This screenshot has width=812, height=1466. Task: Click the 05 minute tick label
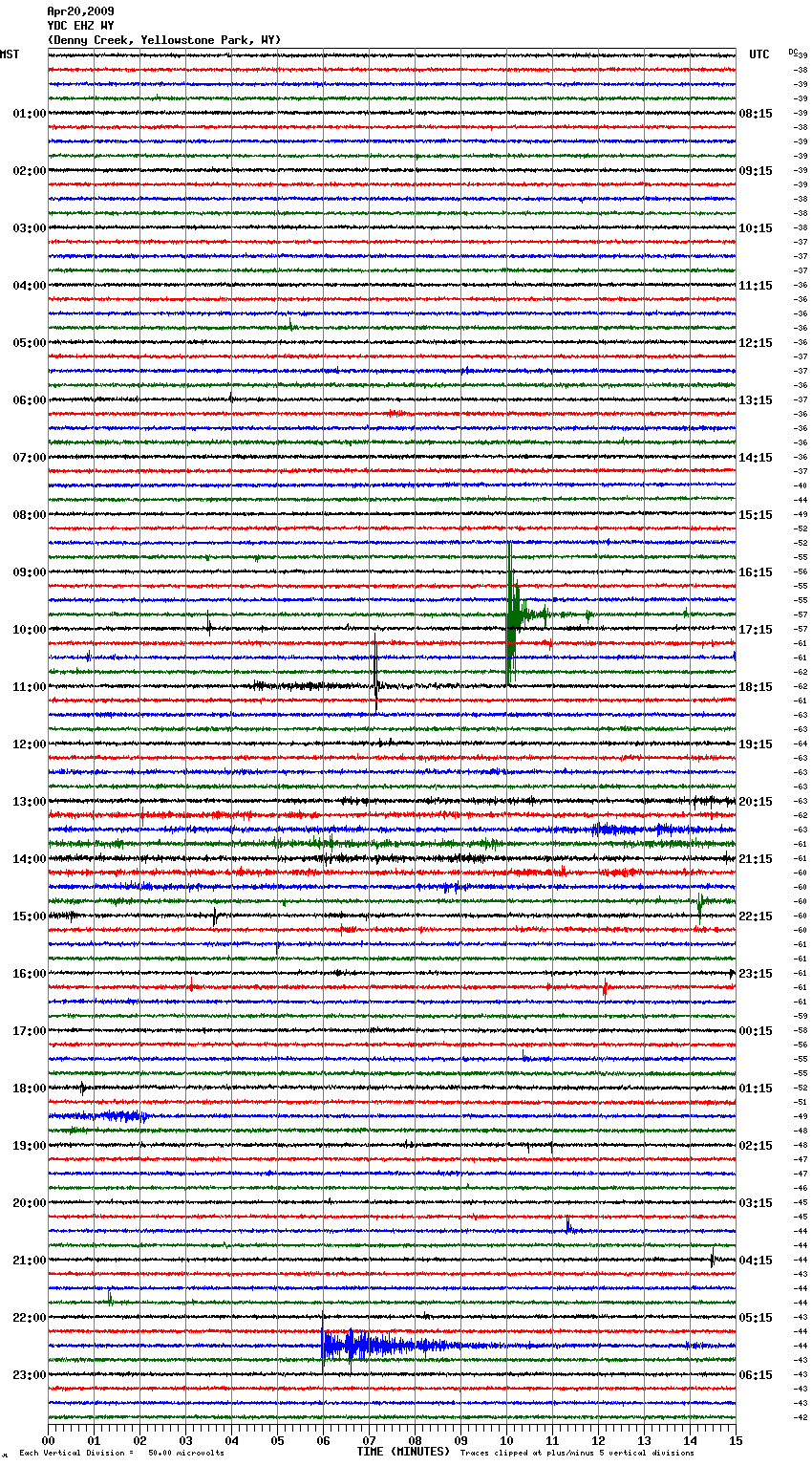click(277, 1440)
